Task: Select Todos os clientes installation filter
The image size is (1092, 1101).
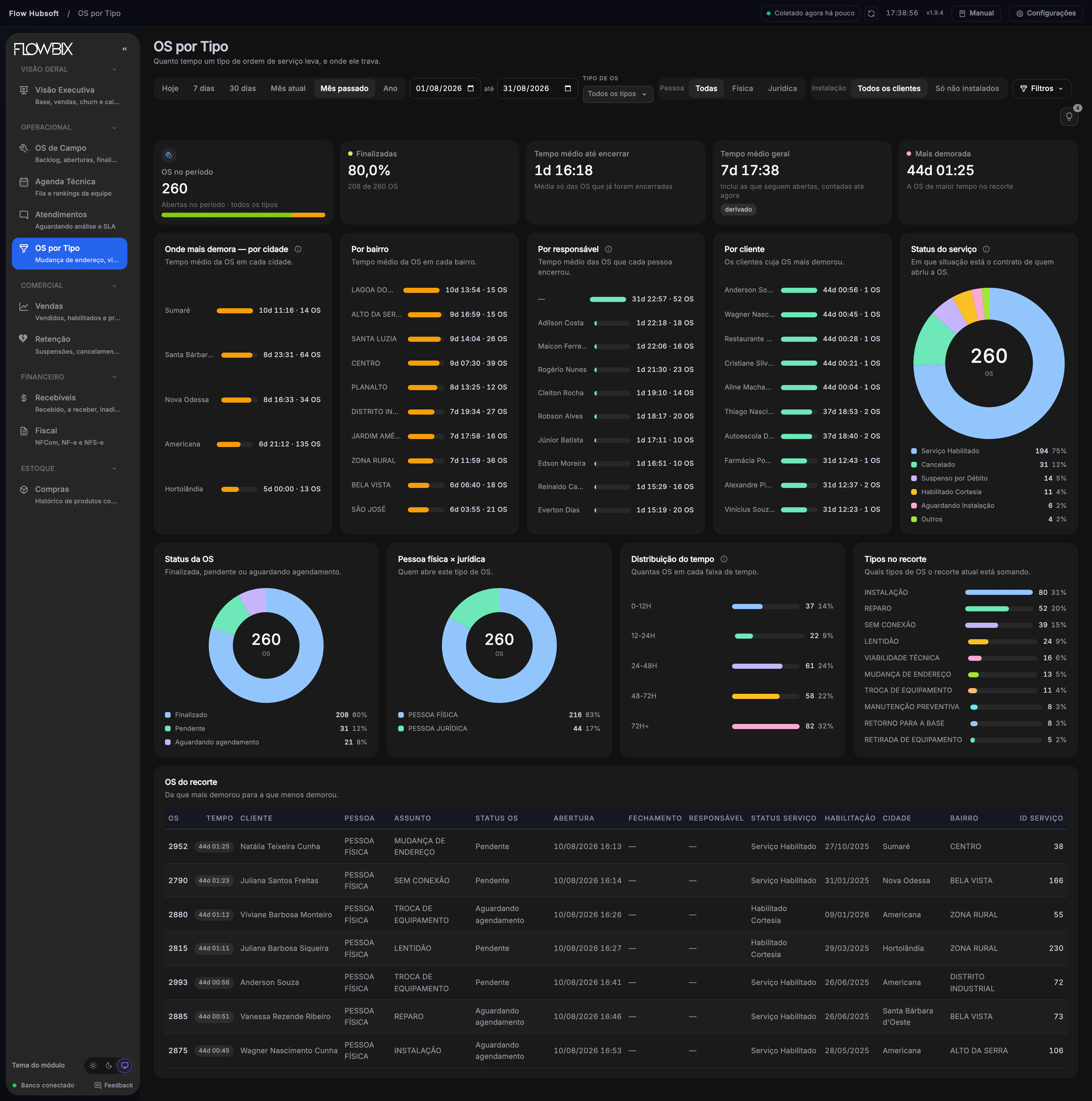Action: (889, 88)
